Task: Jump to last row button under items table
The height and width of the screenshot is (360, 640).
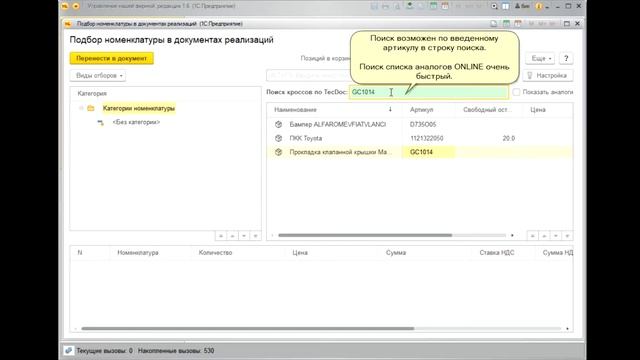Action: pos(567,236)
